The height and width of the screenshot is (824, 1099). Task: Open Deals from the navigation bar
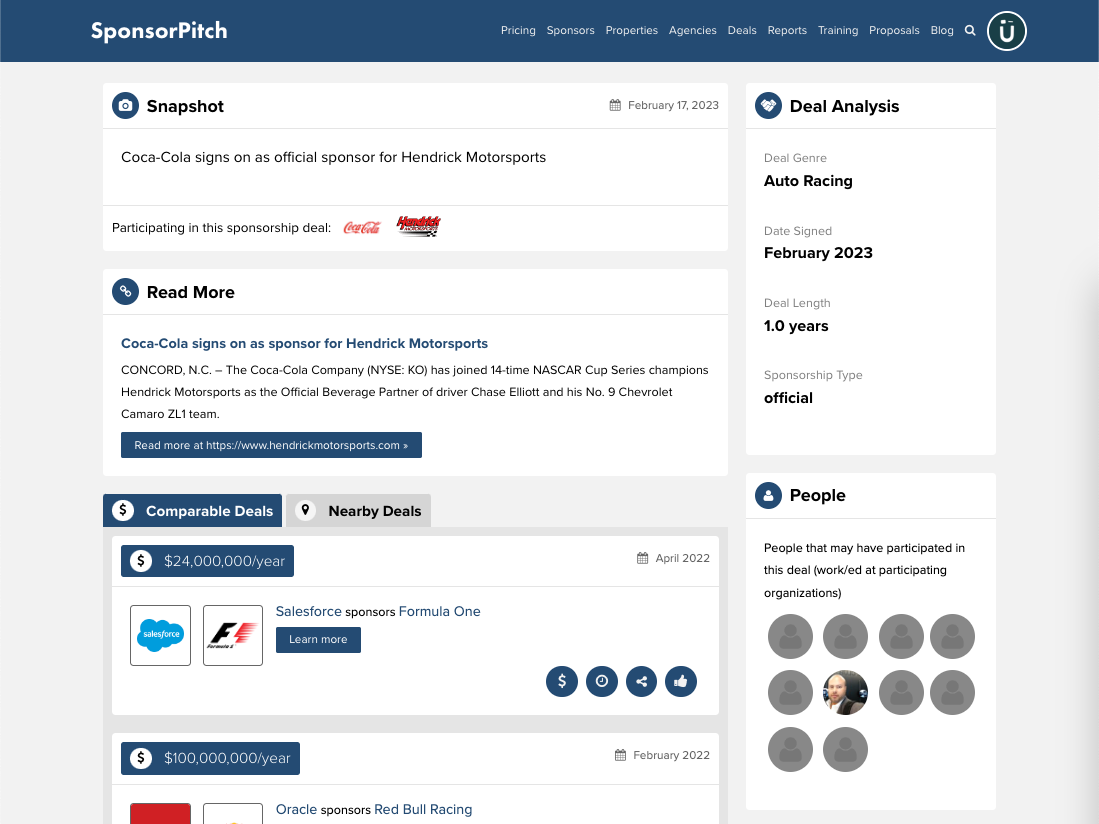742,30
